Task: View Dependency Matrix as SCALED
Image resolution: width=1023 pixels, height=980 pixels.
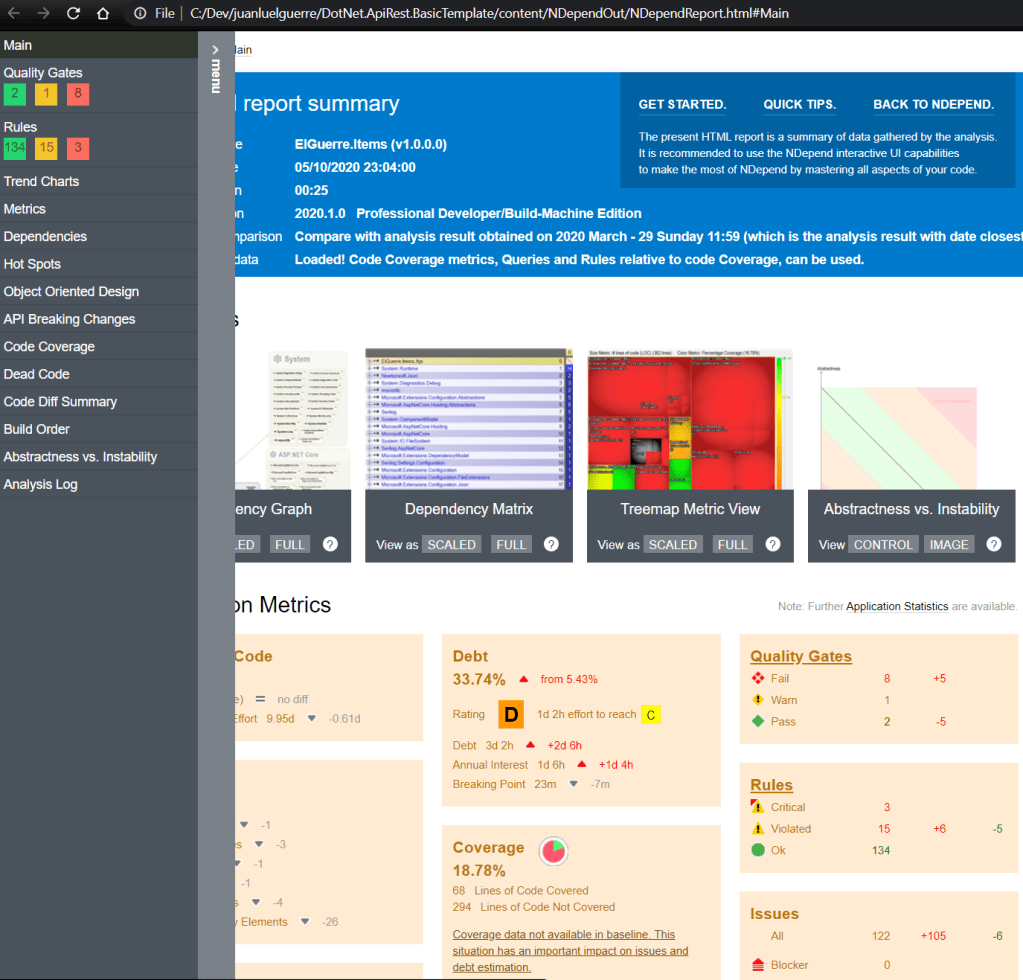Action: coord(453,544)
